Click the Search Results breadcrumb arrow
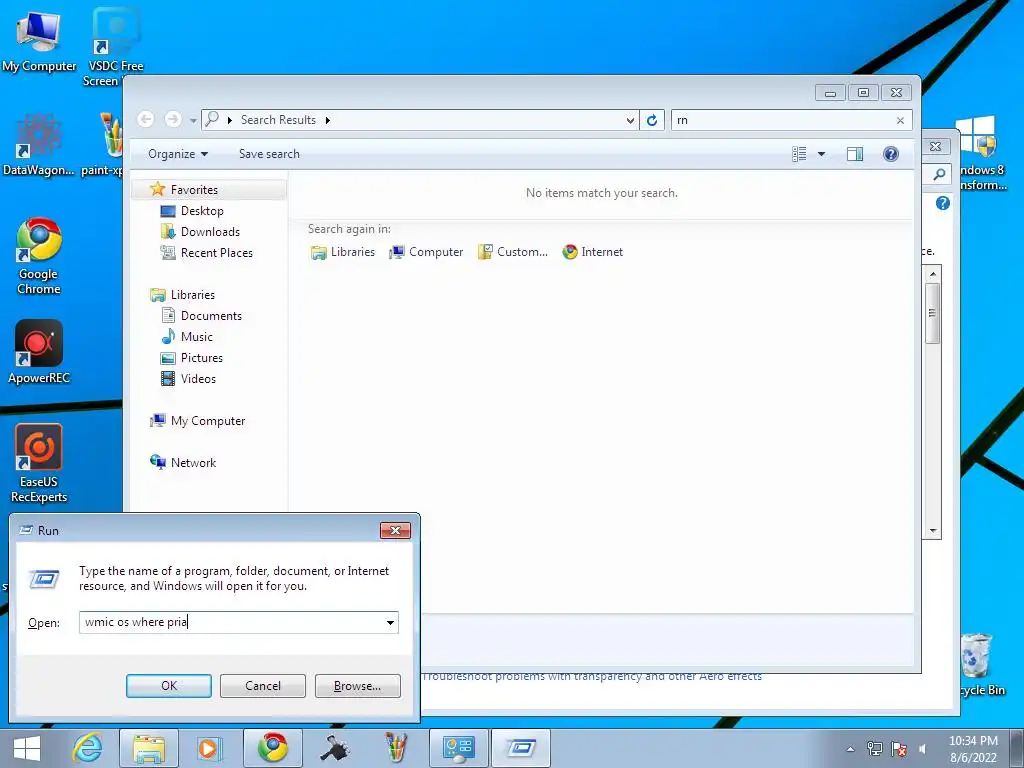The image size is (1024, 768). pos(327,120)
